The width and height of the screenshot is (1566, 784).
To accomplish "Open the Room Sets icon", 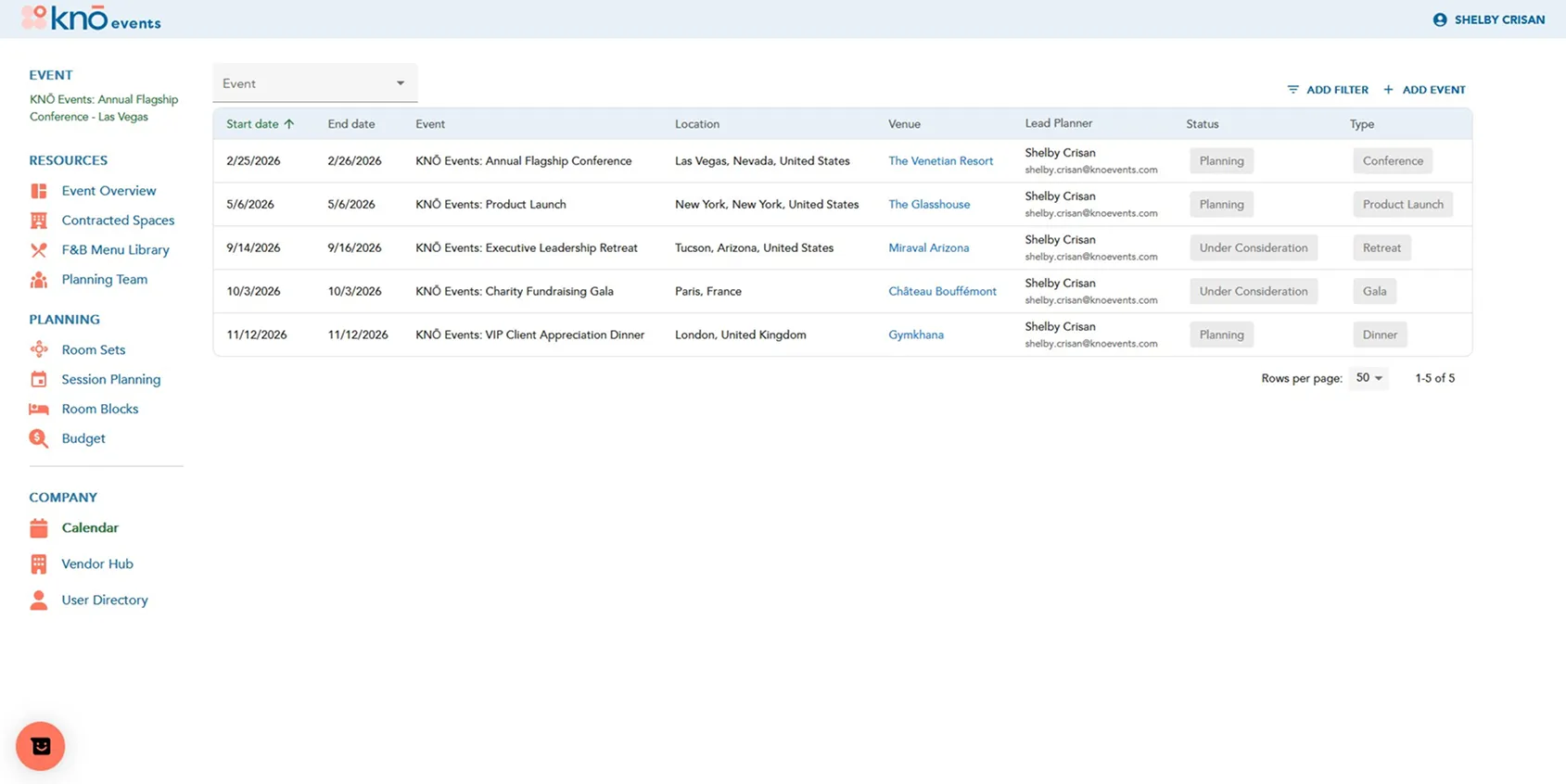I will pos(39,349).
